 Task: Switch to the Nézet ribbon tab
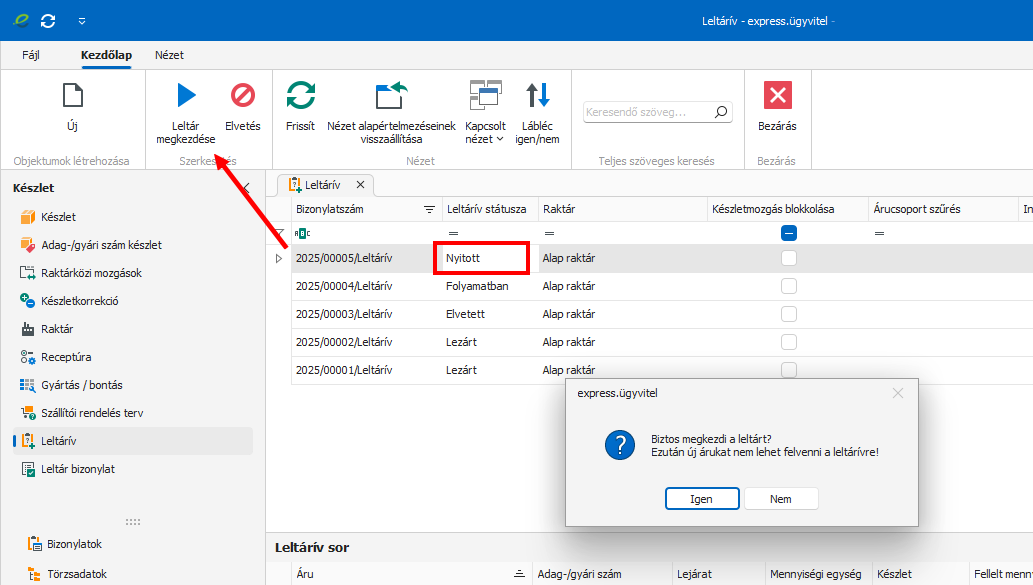pyautogui.click(x=169, y=55)
